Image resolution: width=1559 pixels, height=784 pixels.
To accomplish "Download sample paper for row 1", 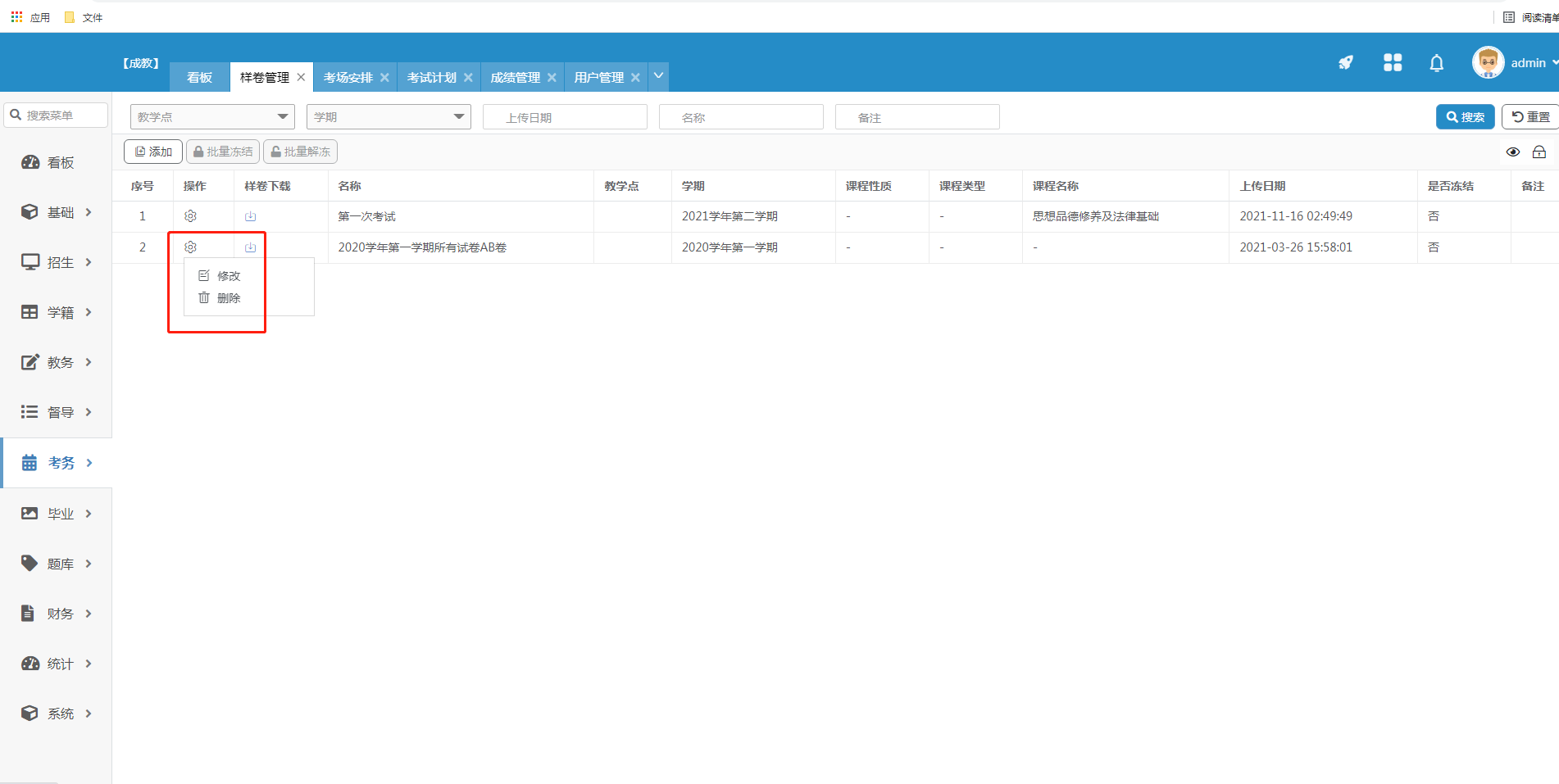I will pyautogui.click(x=250, y=216).
